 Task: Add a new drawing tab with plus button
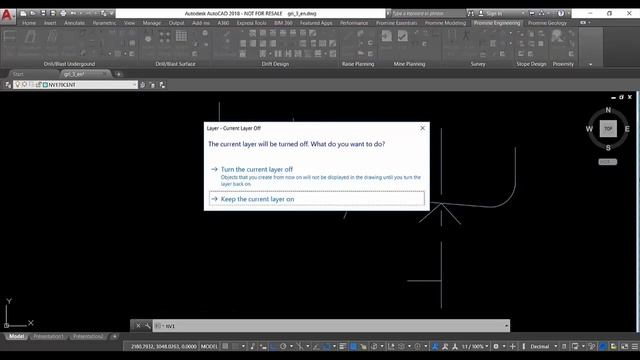[x=118, y=74]
